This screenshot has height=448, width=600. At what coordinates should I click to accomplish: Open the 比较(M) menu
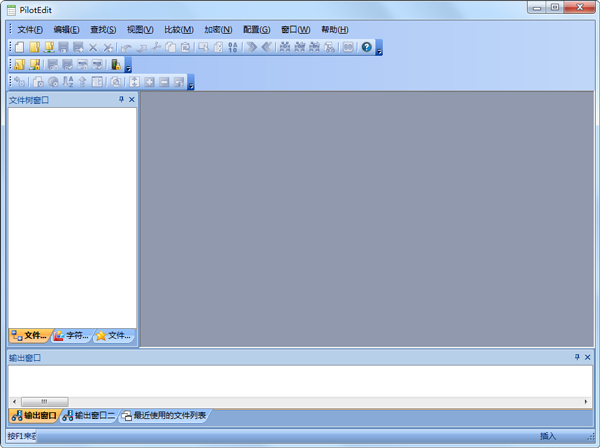(x=179, y=29)
